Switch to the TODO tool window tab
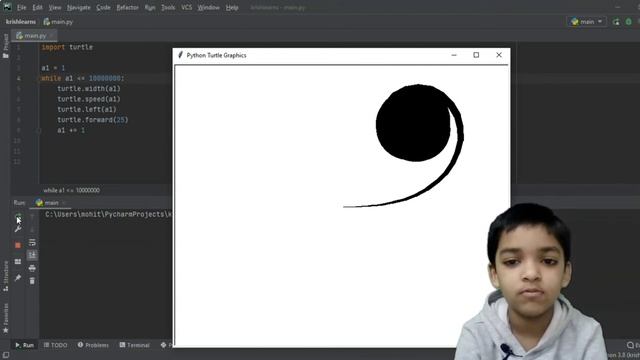 55,345
